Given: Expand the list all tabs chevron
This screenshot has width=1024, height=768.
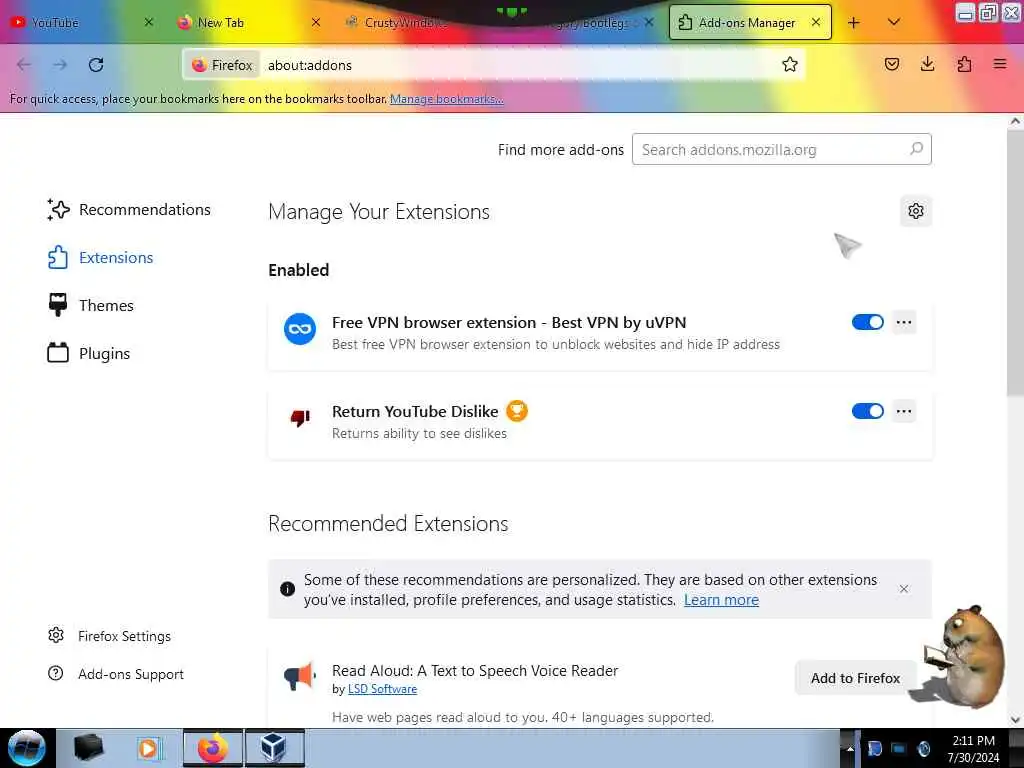Looking at the screenshot, I should tap(894, 22).
